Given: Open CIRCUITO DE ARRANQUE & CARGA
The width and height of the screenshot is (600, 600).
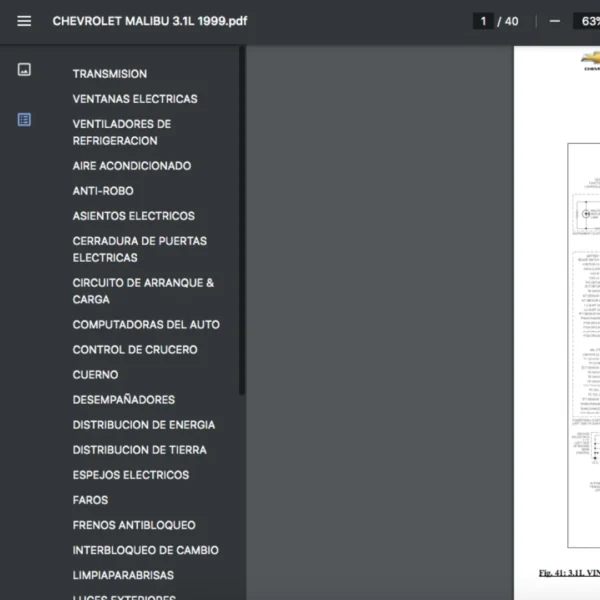Looking at the screenshot, I should pos(143,291).
